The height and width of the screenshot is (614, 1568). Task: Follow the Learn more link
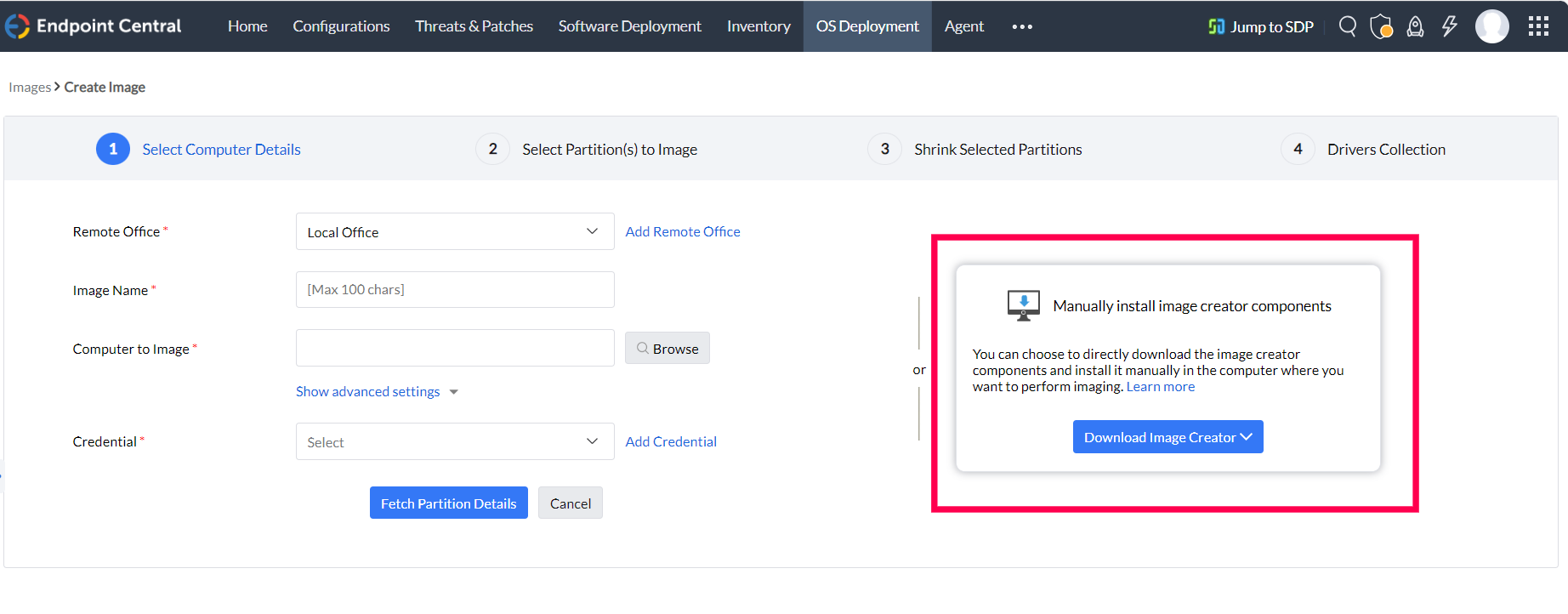click(x=1161, y=386)
